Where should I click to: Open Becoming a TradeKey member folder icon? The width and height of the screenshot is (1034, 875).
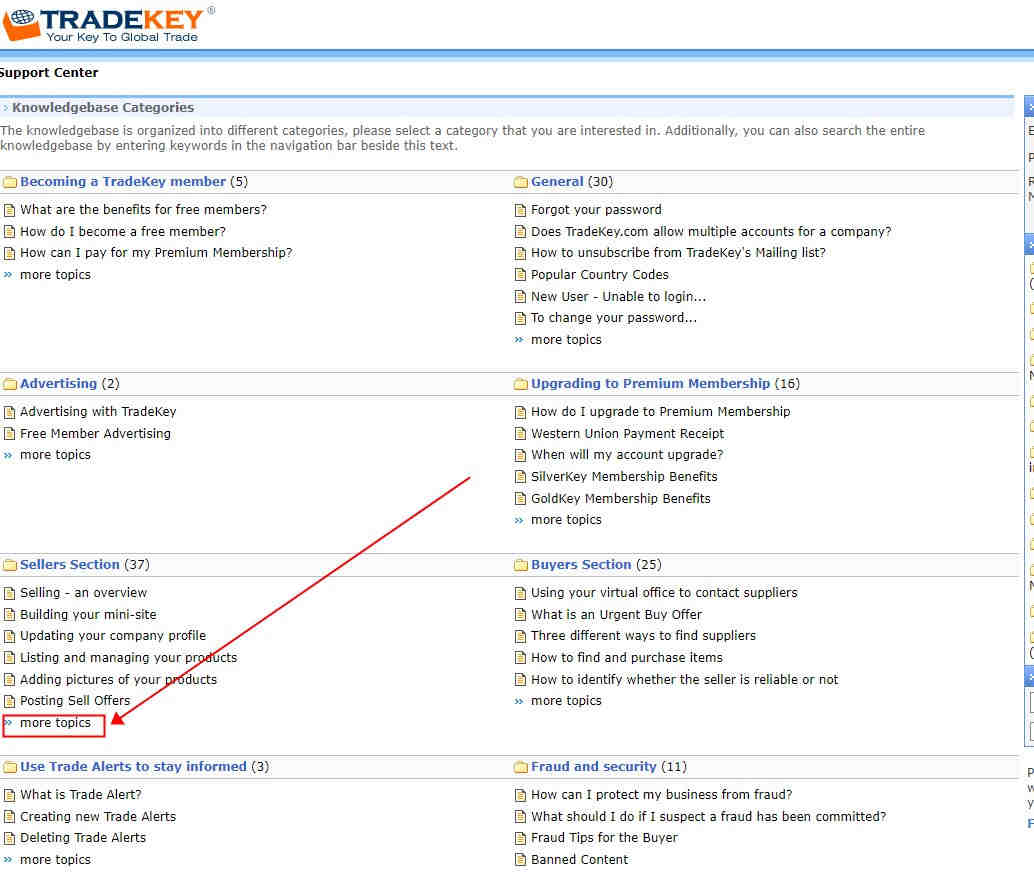[9, 182]
